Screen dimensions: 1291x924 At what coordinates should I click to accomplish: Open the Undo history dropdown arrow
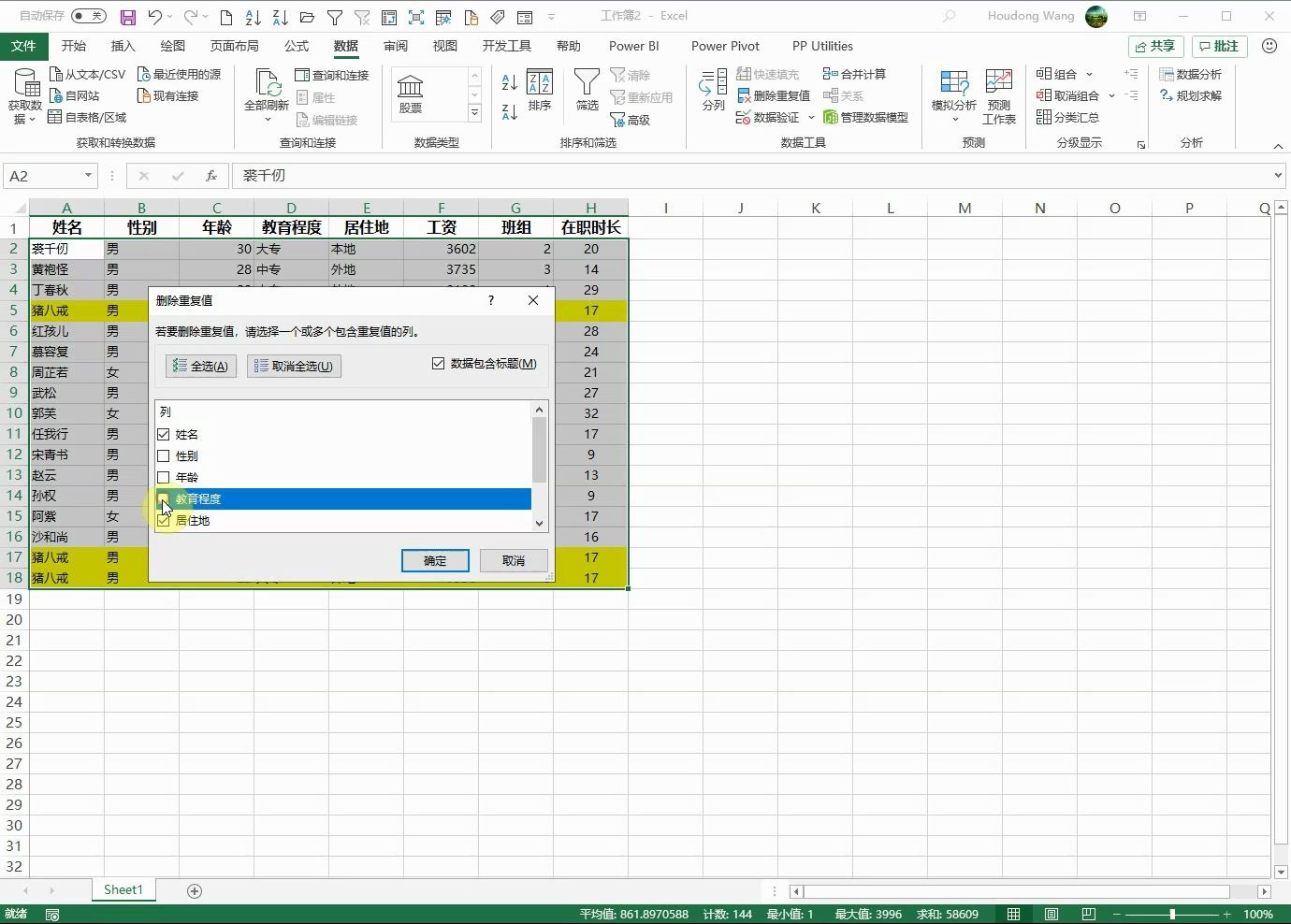pyautogui.click(x=171, y=17)
